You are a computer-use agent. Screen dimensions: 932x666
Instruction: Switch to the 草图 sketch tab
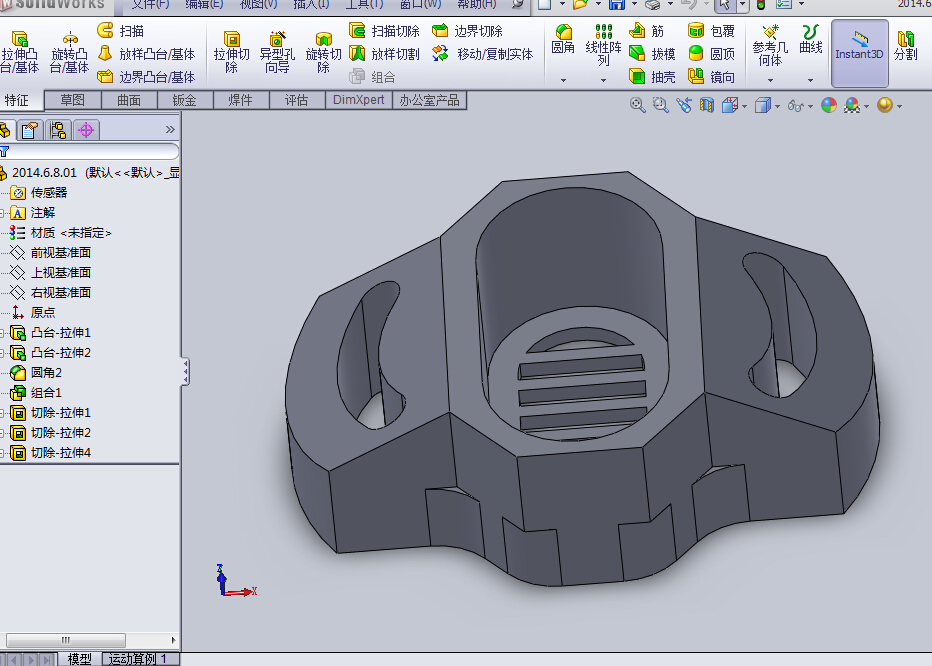pyautogui.click(x=72, y=100)
